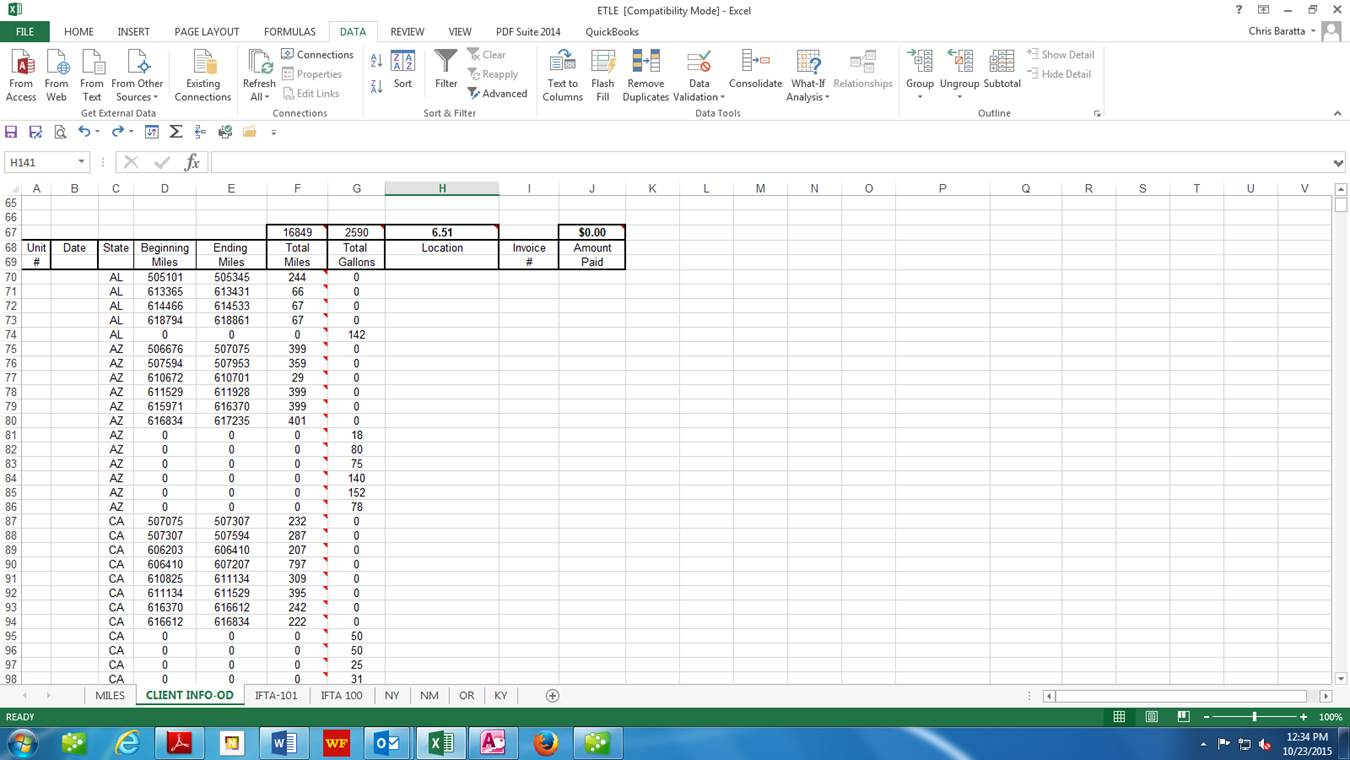
Task: Click the Advanced filter button
Action: pos(497,94)
